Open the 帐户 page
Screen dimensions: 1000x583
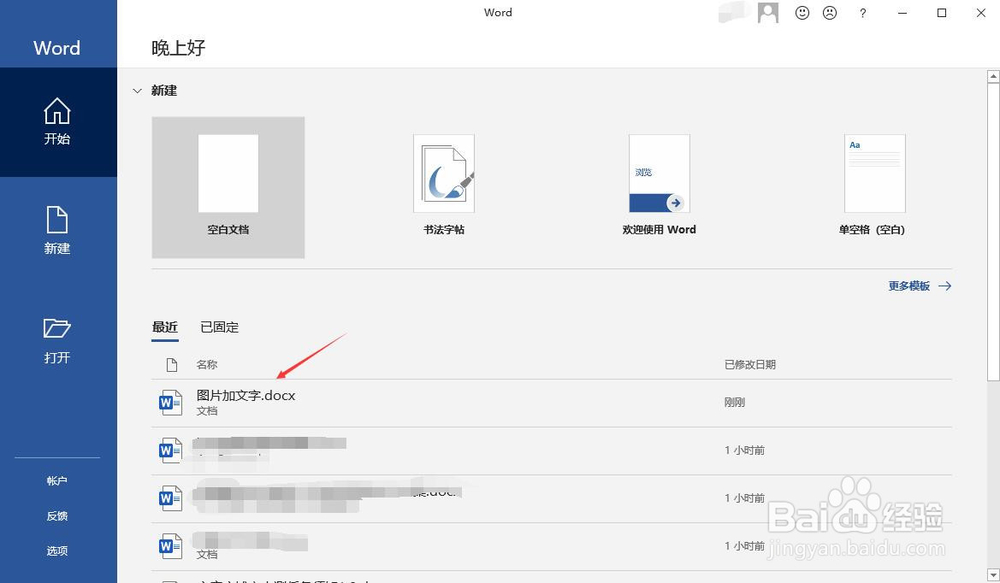pos(57,481)
